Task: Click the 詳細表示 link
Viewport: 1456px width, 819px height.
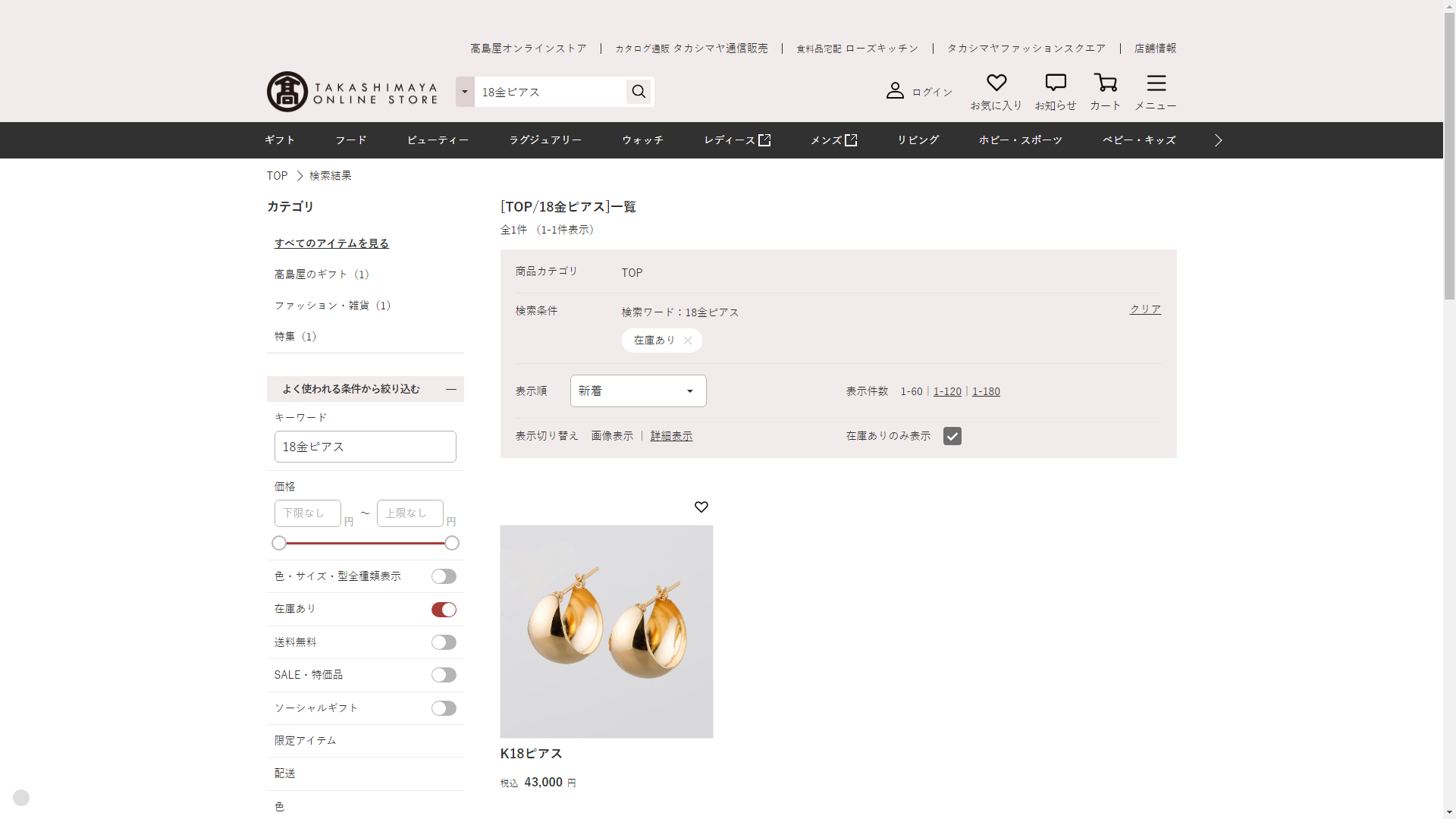Action: (x=671, y=436)
